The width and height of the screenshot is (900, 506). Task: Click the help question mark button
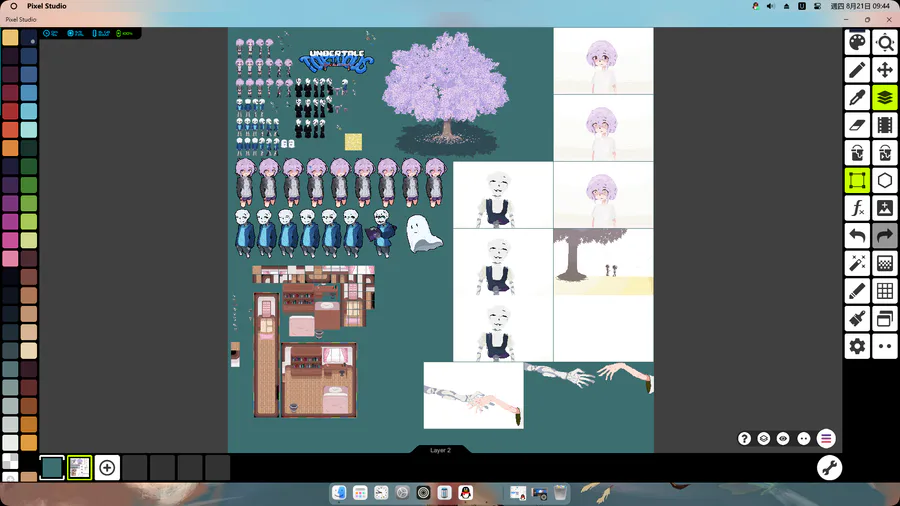[744, 439]
